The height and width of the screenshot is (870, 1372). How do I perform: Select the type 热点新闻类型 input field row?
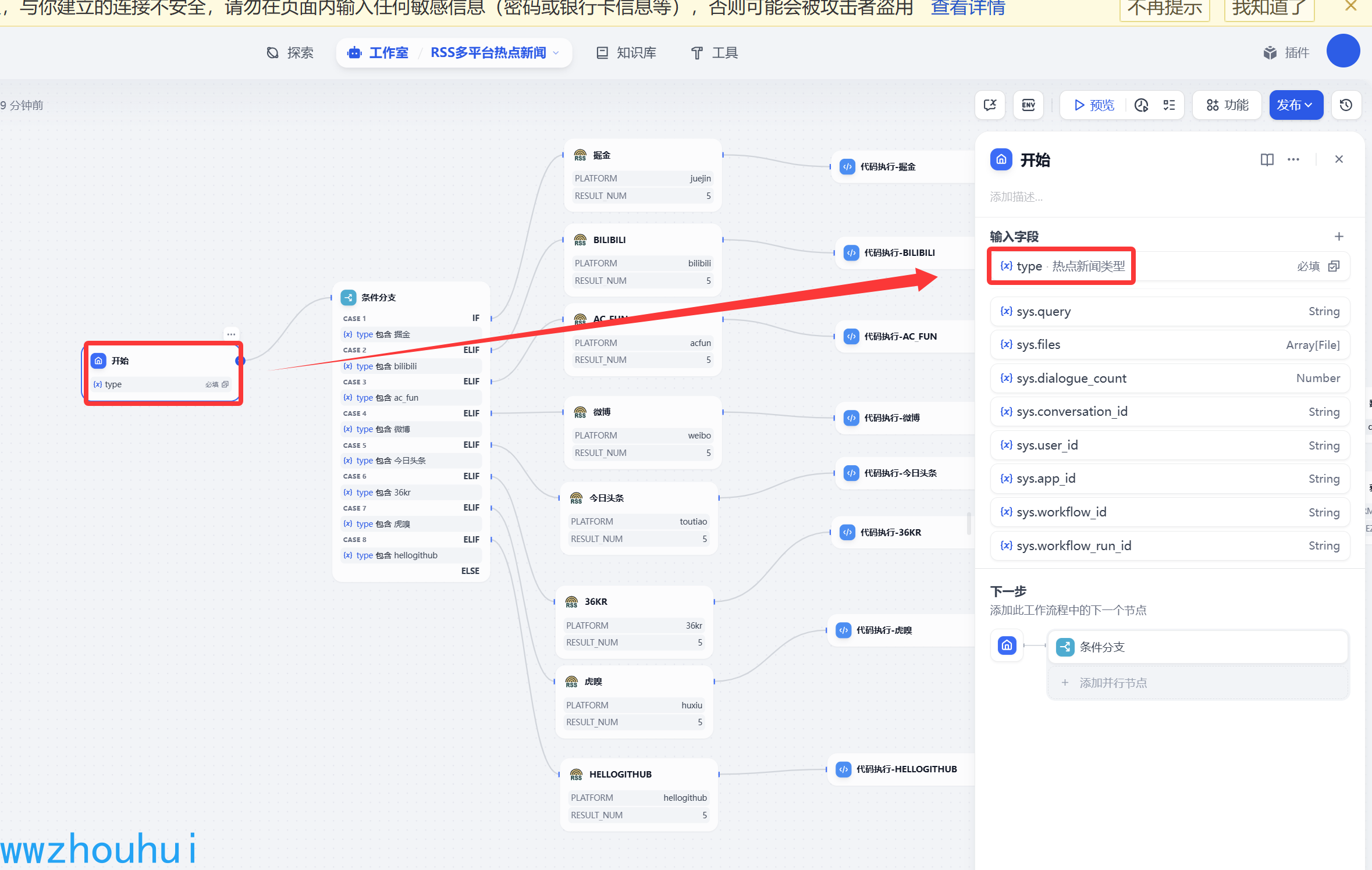1170,266
